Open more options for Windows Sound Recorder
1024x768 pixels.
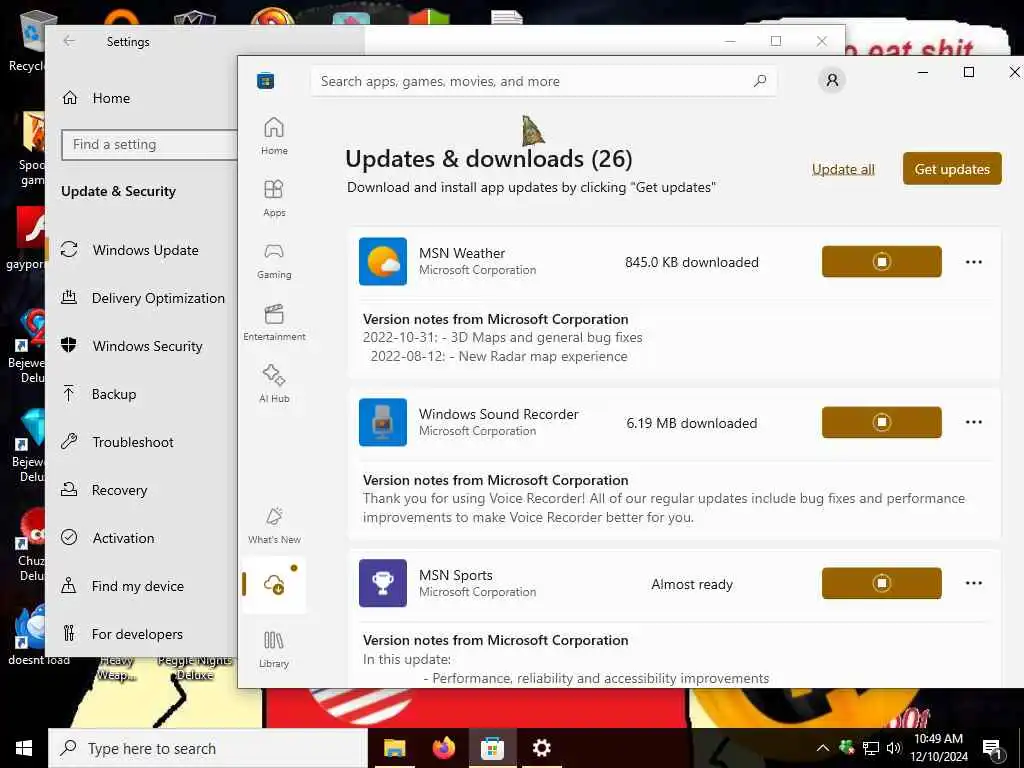coord(974,422)
